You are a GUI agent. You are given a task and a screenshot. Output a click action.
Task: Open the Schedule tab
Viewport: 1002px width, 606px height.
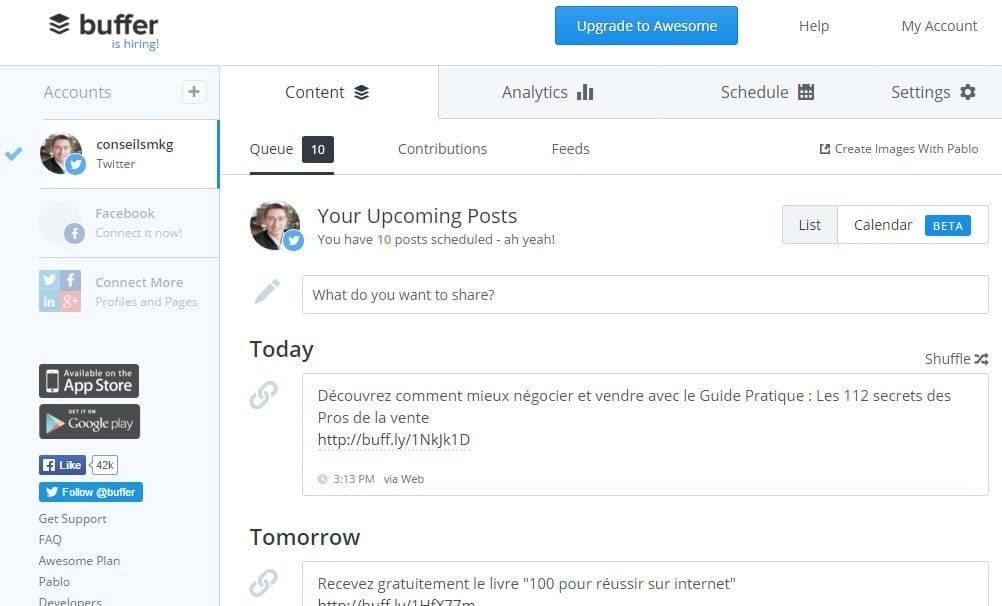(x=767, y=92)
